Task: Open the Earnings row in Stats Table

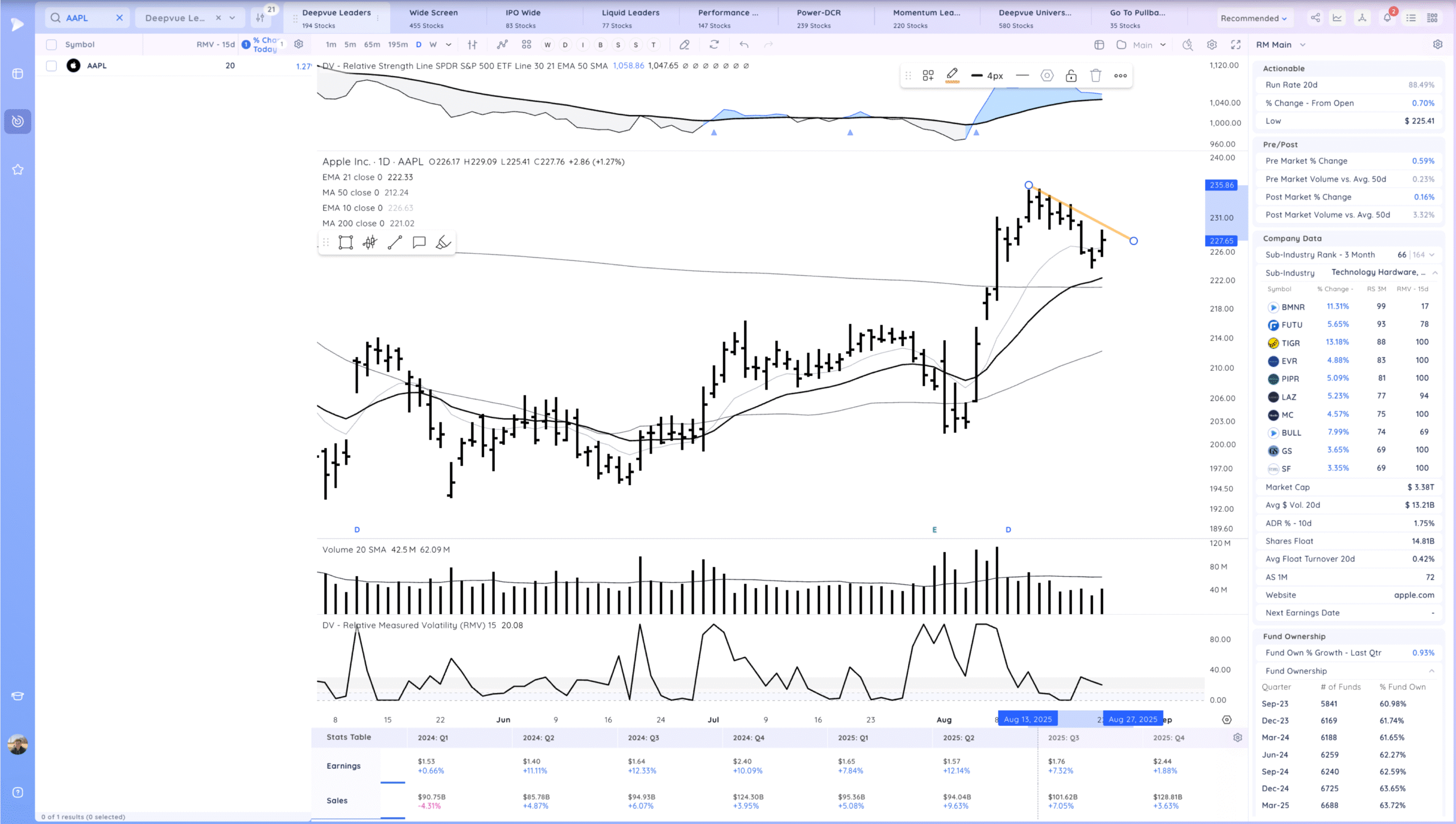Action: pos(344,766)
